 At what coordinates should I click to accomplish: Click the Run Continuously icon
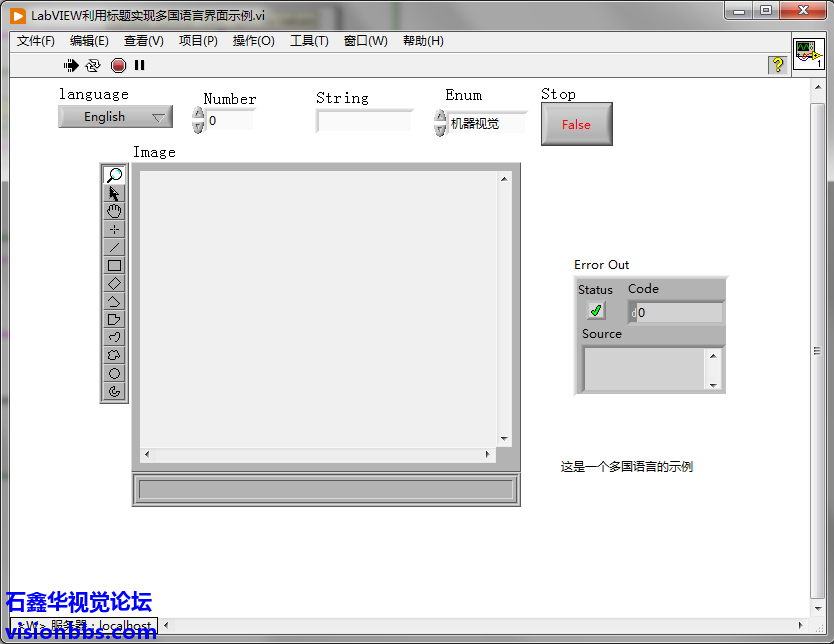pos(93,65)
